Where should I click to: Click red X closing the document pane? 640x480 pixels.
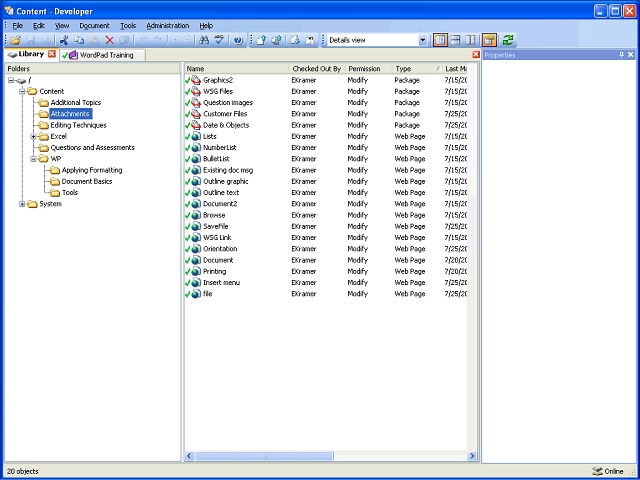point(476,55)
